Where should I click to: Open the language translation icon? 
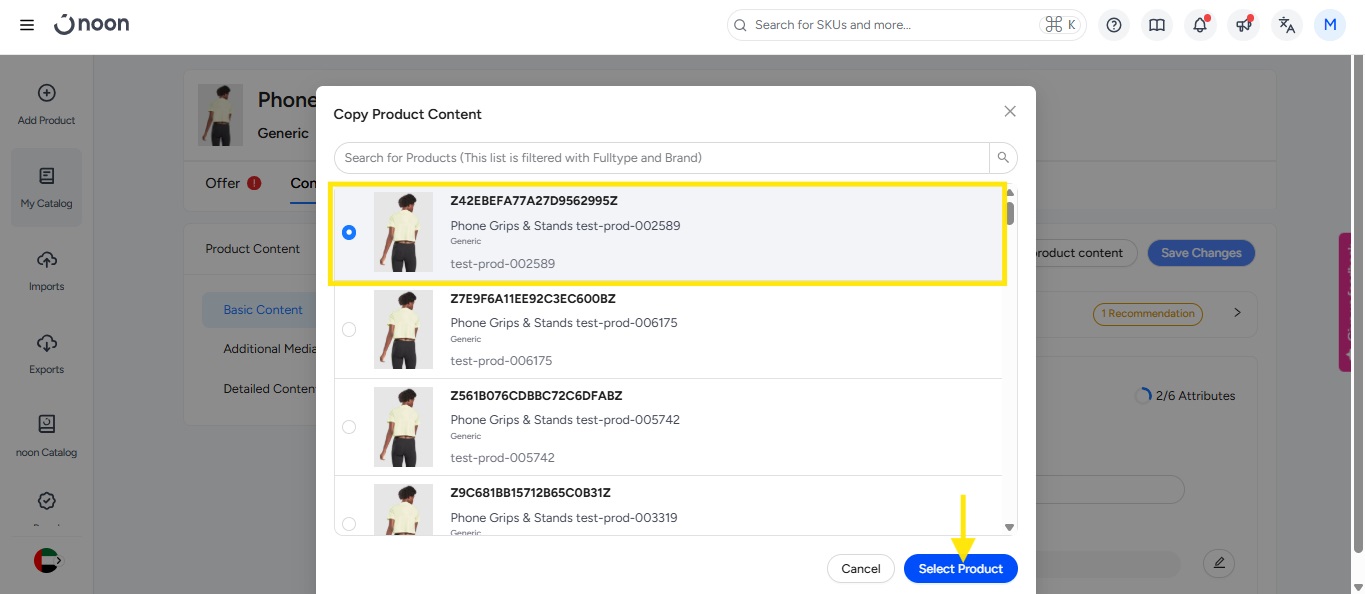(x=1287, y=25)
